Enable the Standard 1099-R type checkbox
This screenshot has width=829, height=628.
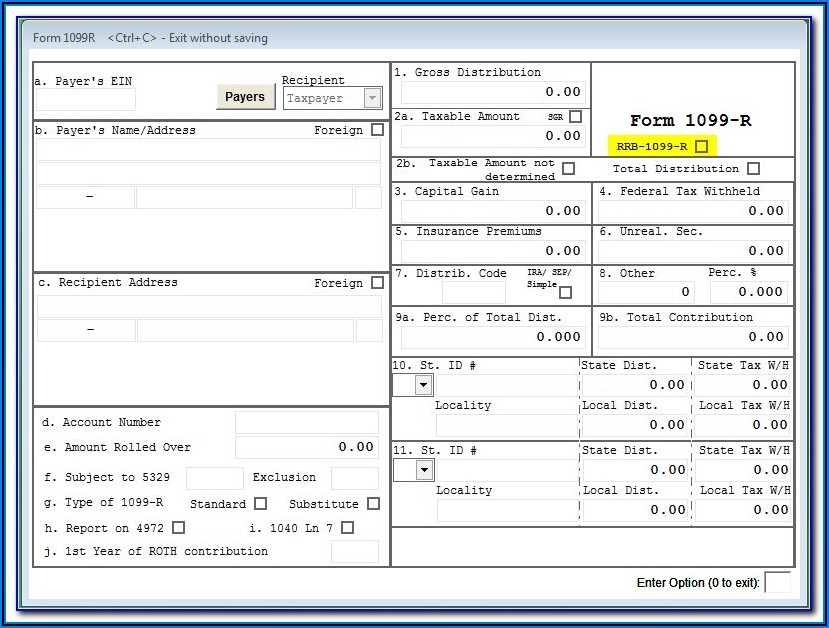coord(260,504)
